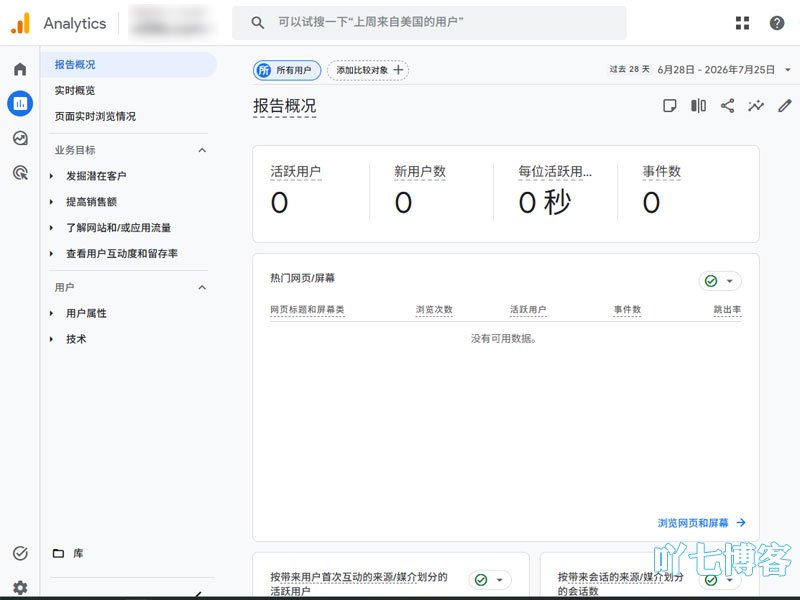Collapse the 业务目标 section chevron
800x600 pixels.
[202, 150]
